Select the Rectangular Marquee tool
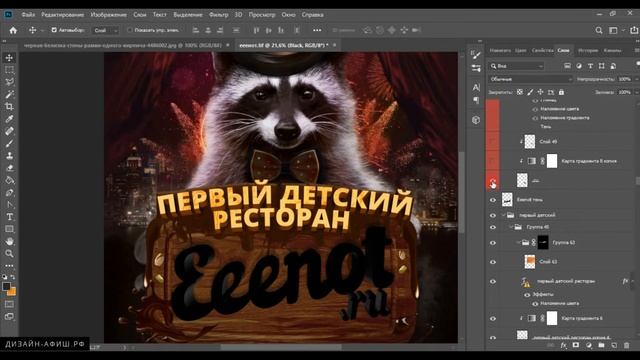This screenshot has height=360, width=640. tap(9, 70)
